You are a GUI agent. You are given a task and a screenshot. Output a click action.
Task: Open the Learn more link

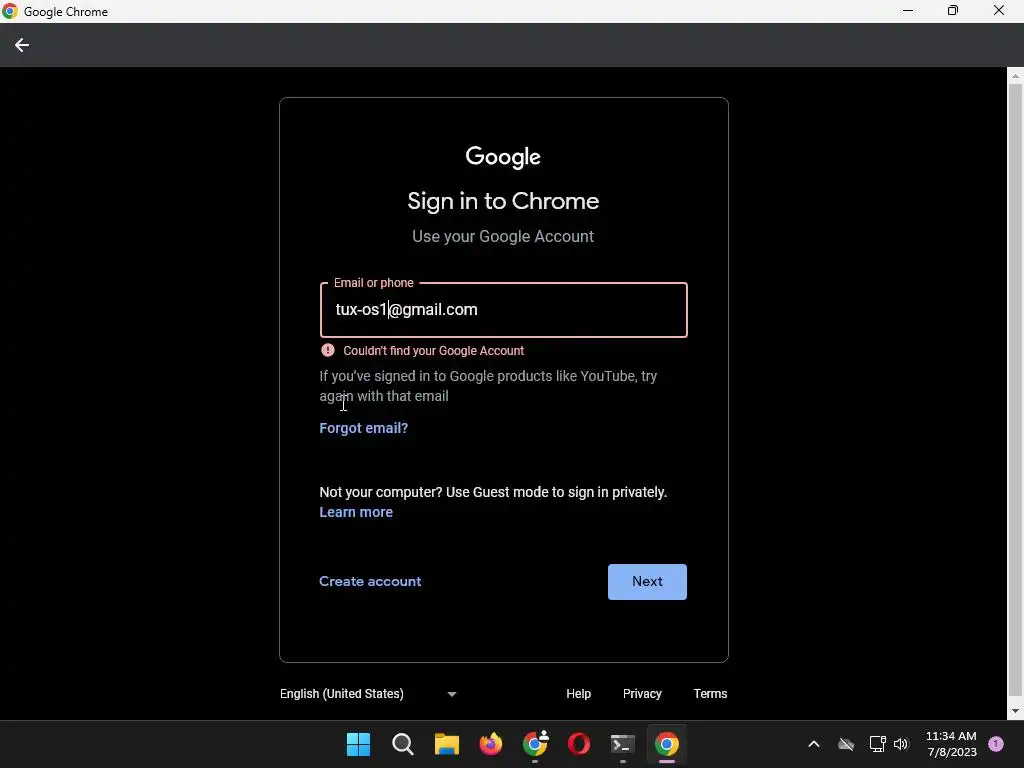pyautogui.click(x=356, y=512)
